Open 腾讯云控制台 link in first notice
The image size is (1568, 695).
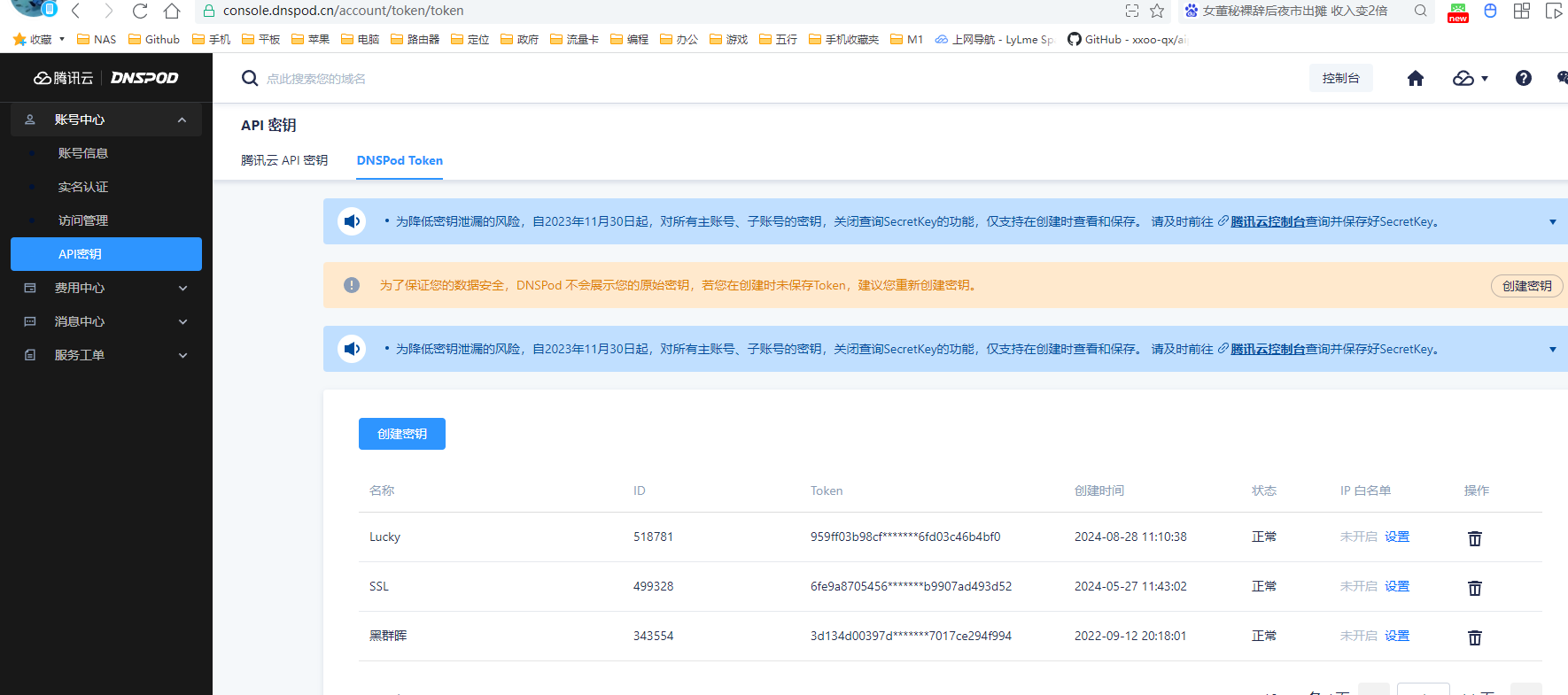[x=1268, y=221]
